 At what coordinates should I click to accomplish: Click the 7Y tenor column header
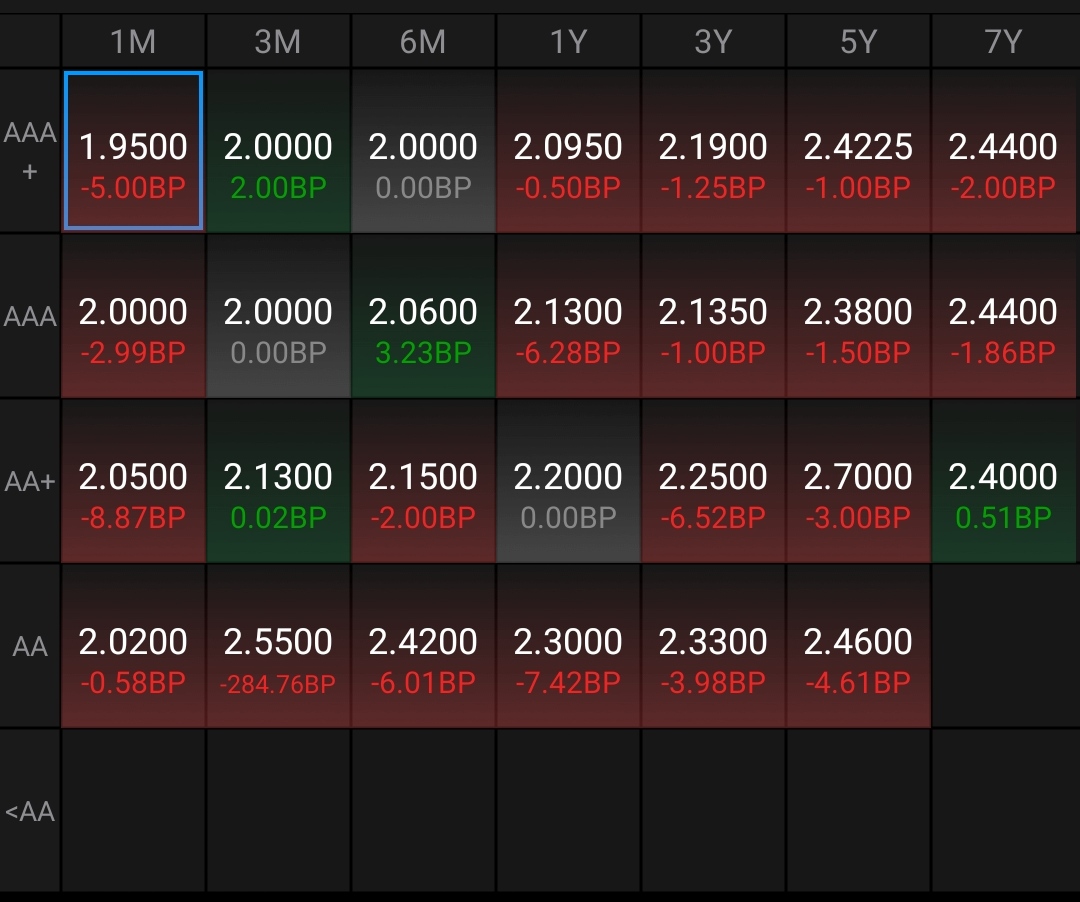[1003, 42]
